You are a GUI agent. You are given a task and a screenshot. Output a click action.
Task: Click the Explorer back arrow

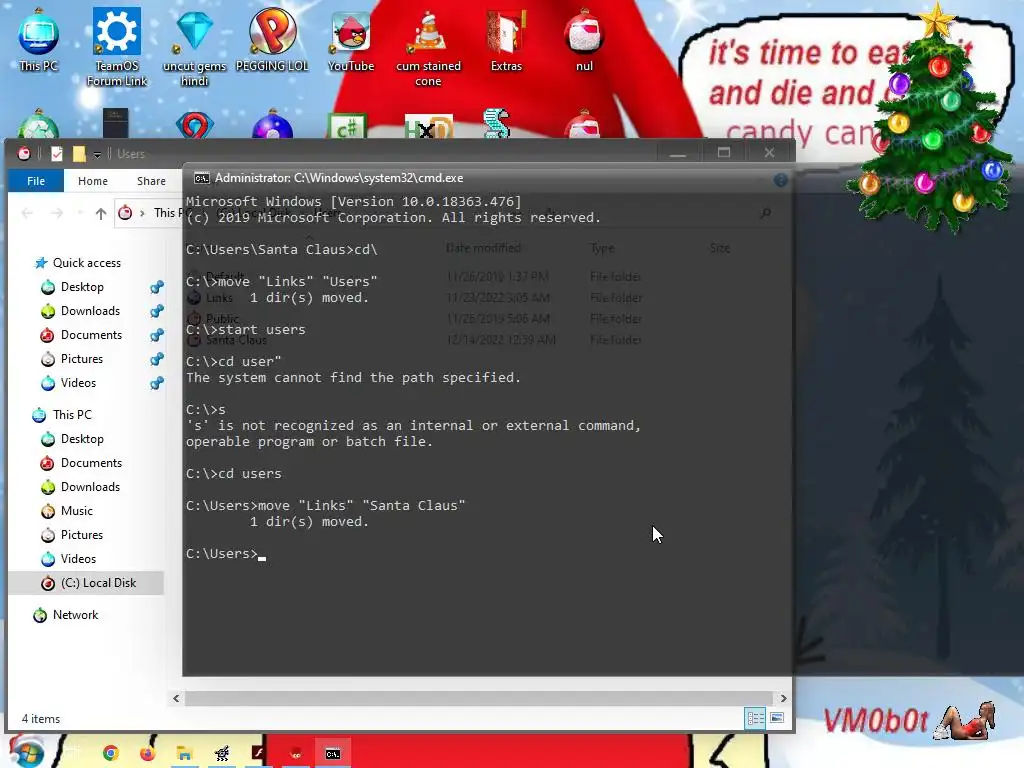[27, 213]
